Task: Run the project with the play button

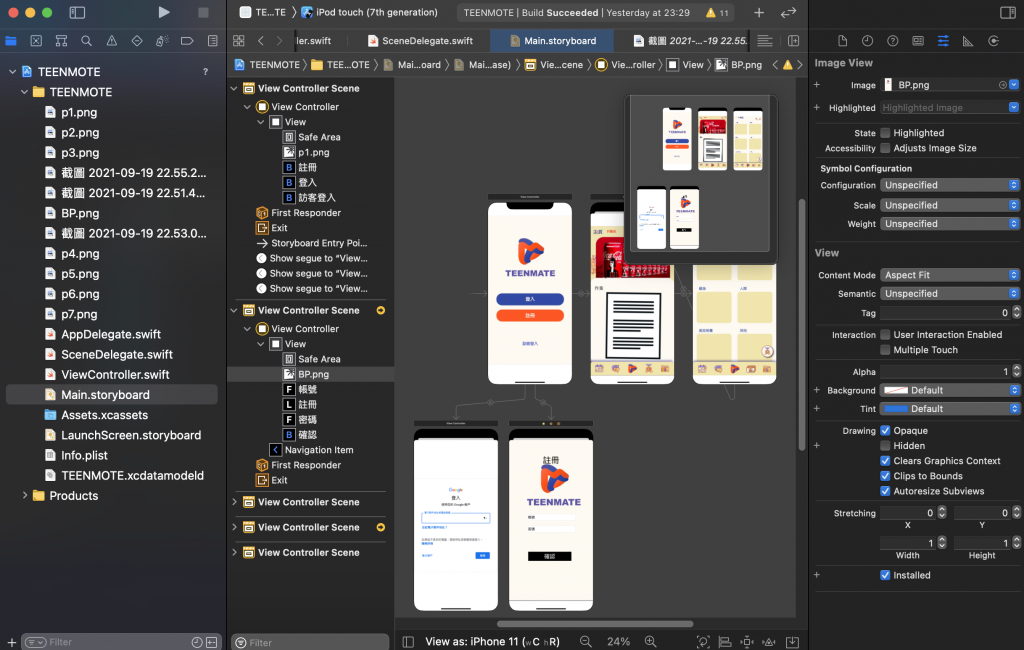Action: point(164,12)
